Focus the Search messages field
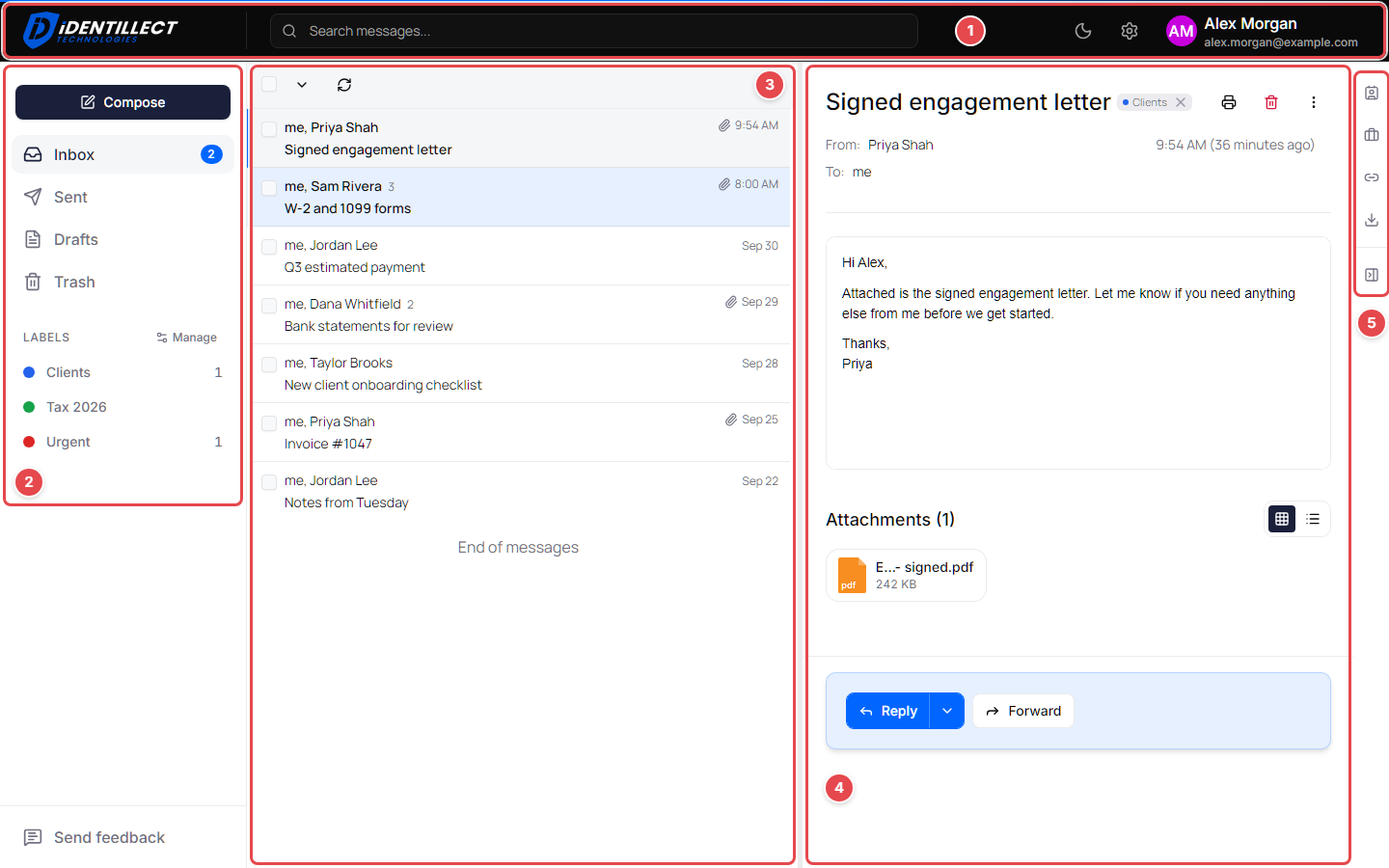The width and height of the screenshot is (1389, 868). [x=593, y=31]
